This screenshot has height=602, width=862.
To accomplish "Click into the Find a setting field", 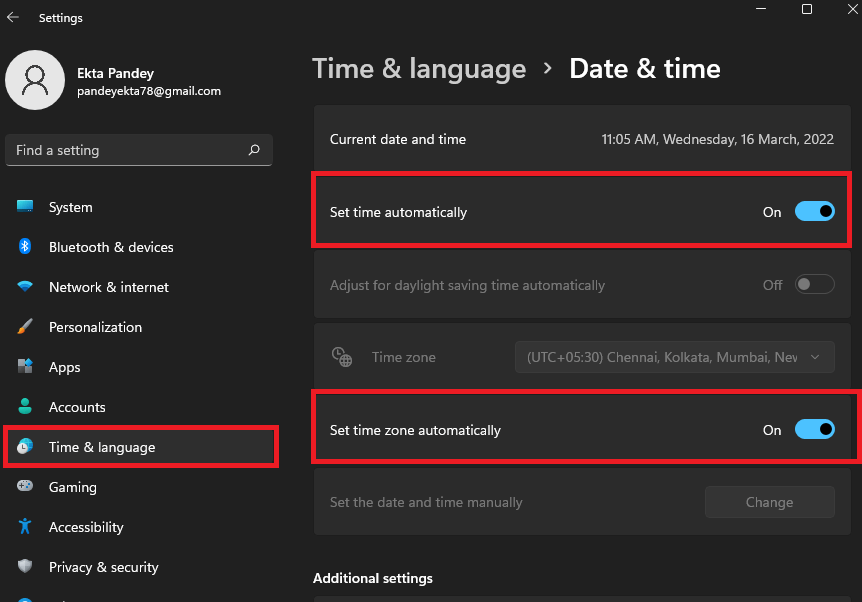I will coord(125,150).
